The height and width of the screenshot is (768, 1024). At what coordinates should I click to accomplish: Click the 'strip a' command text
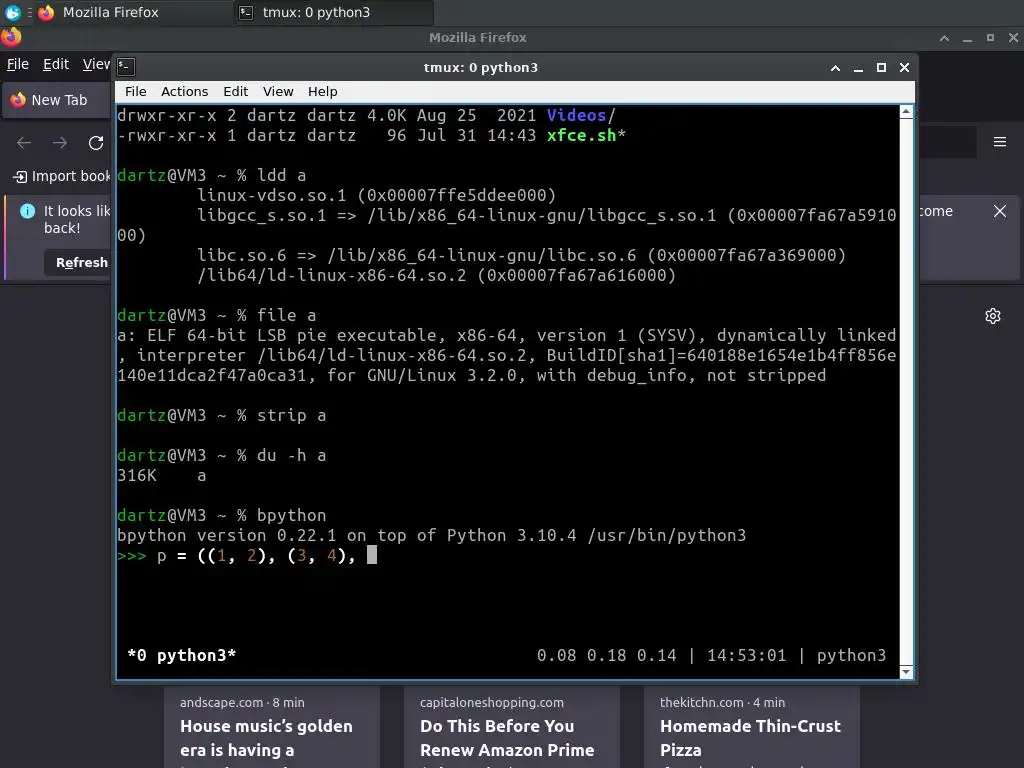pos(291,415)
